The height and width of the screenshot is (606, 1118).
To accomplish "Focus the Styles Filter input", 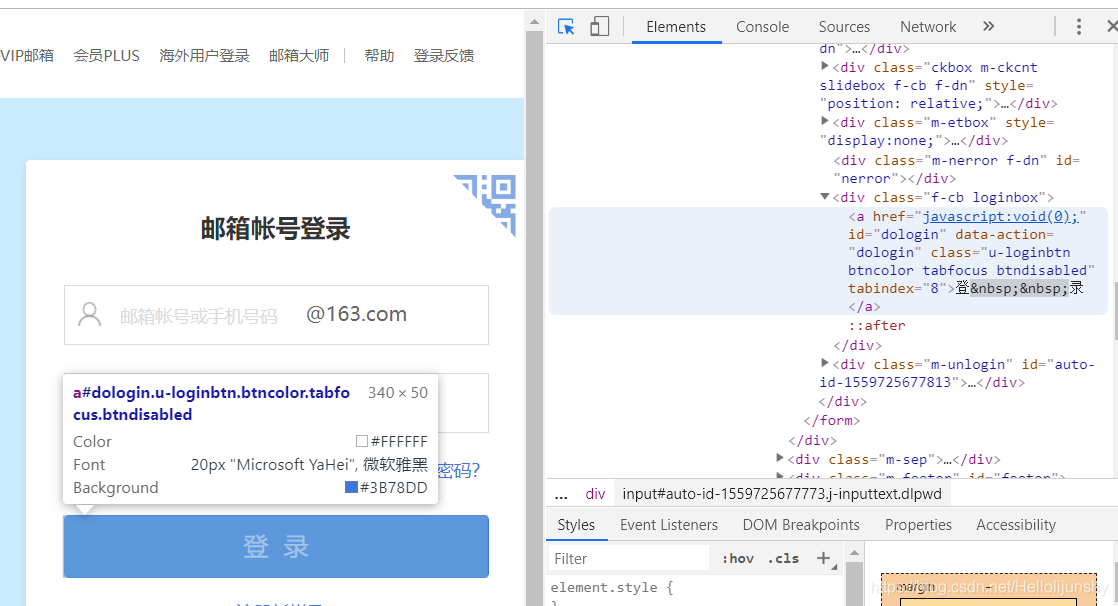I will click(x=629, y=558).
